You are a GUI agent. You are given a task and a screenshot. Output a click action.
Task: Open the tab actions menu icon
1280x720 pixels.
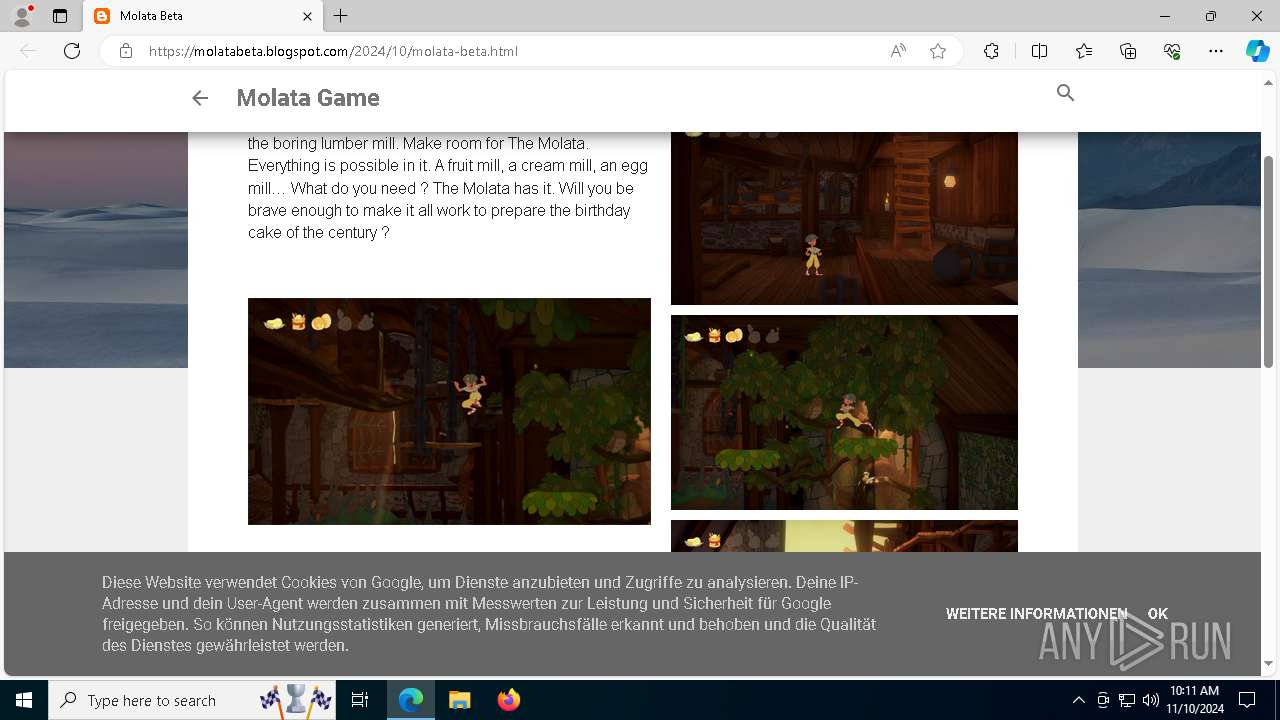pyautogui.click(x=60, y=16)
